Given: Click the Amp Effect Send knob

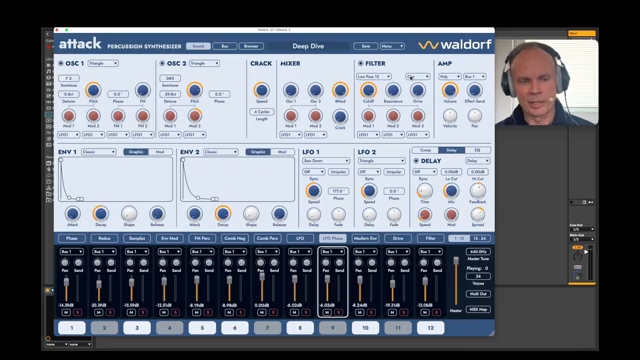Looking at the screenshot, I should point(474,90).
